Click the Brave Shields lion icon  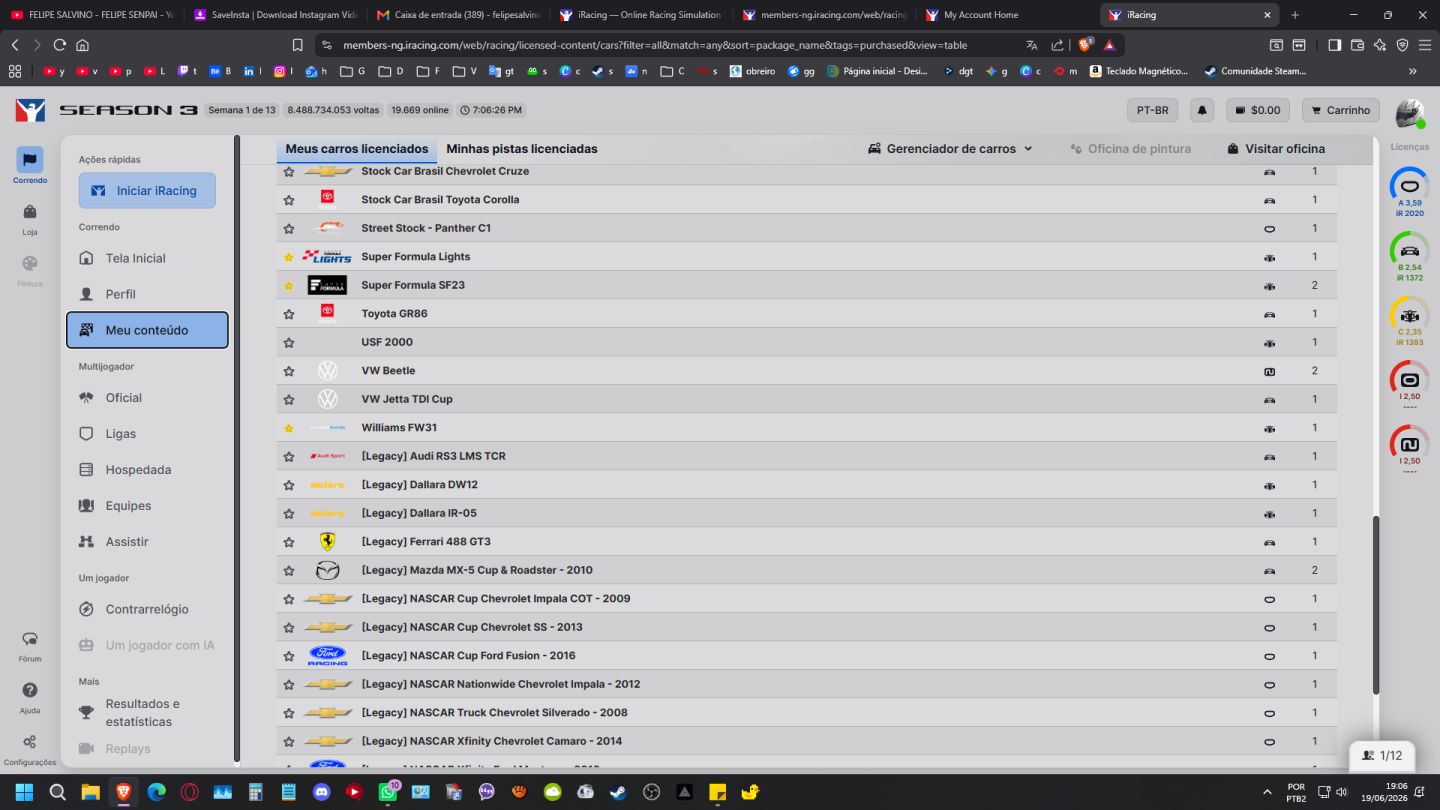point(1085,45)
